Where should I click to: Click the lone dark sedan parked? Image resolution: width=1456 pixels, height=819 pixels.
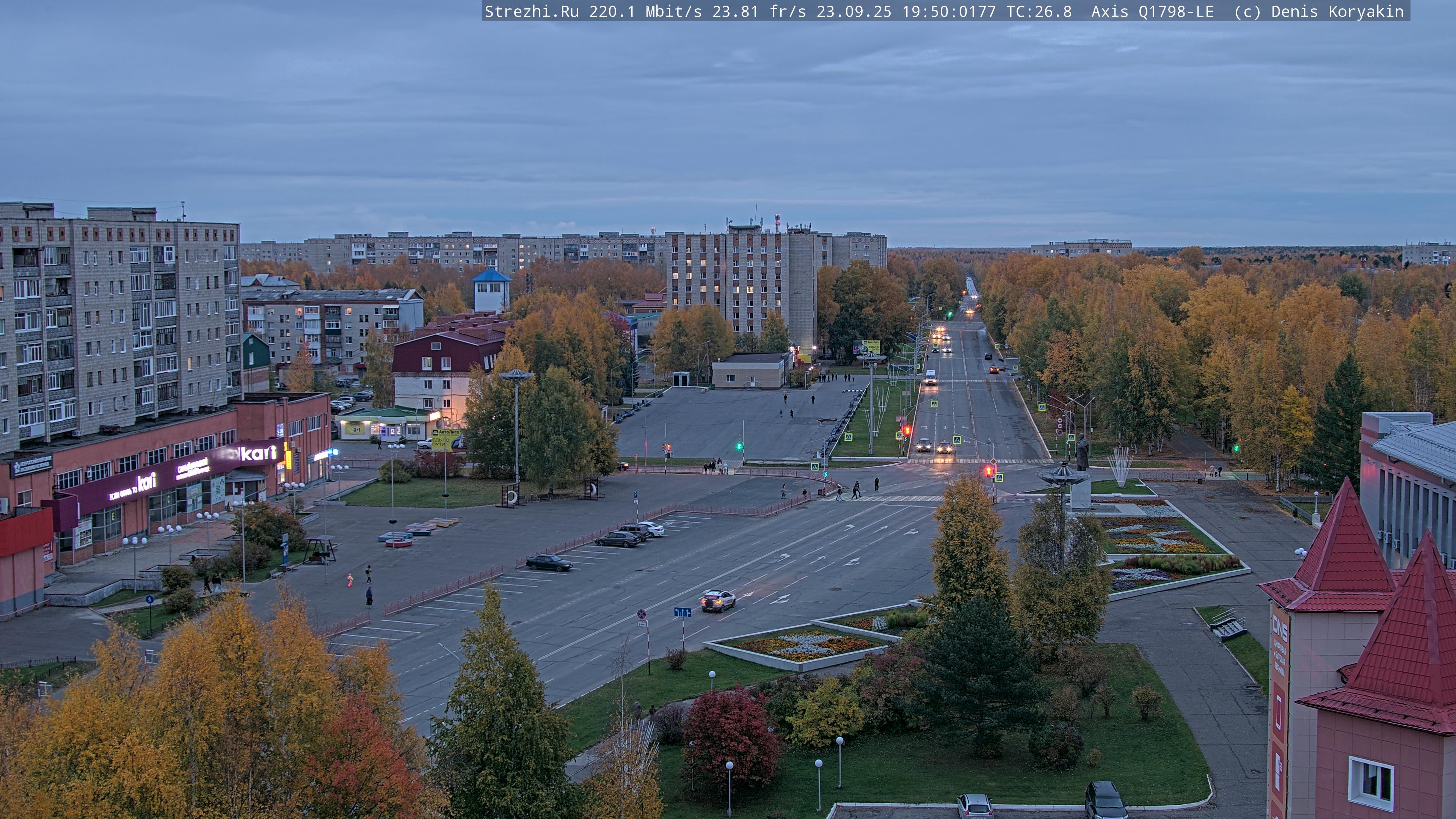pyautogui.click(x=548, y=562)
